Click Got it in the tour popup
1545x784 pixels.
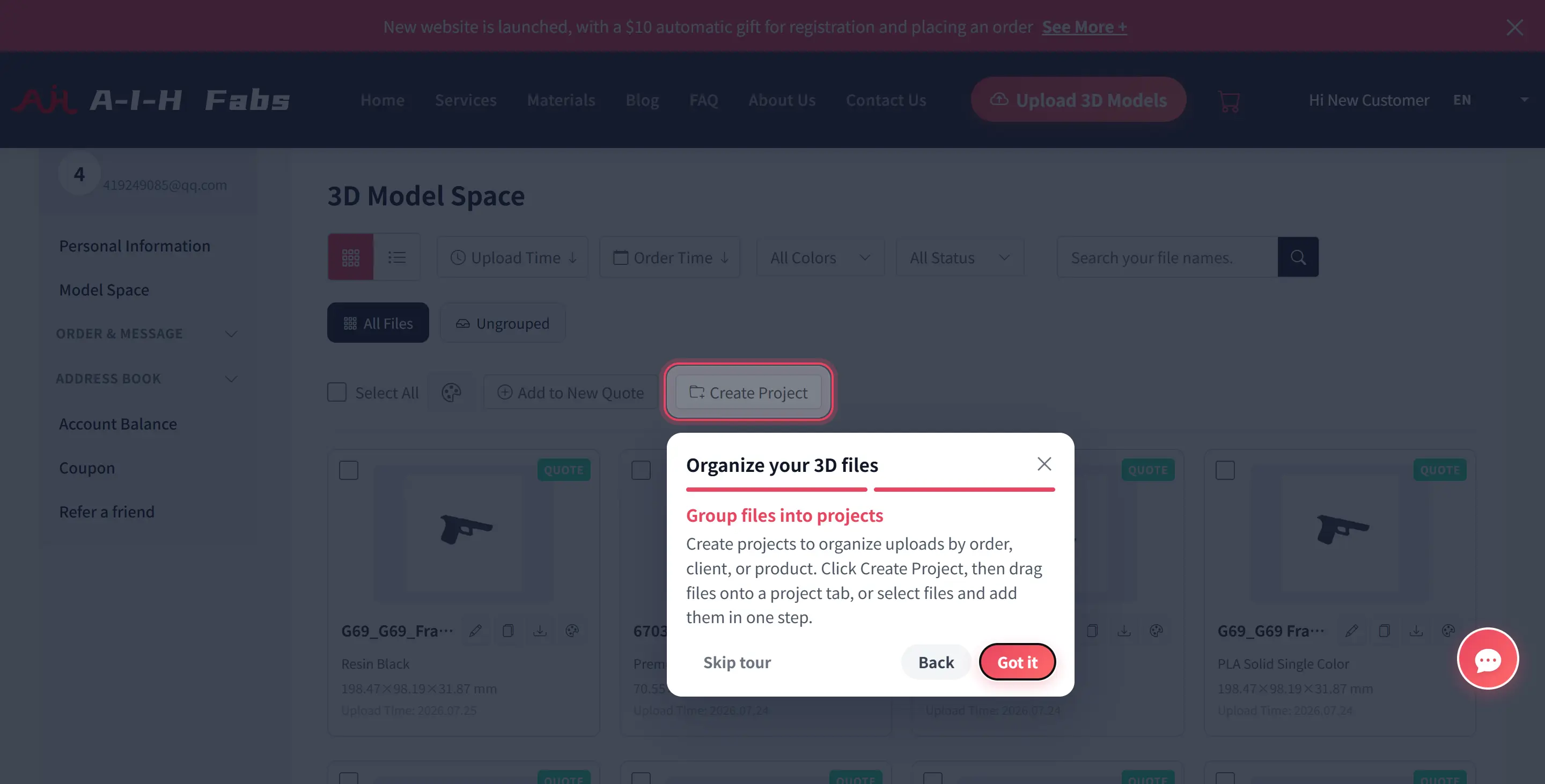pos(1017,662)
